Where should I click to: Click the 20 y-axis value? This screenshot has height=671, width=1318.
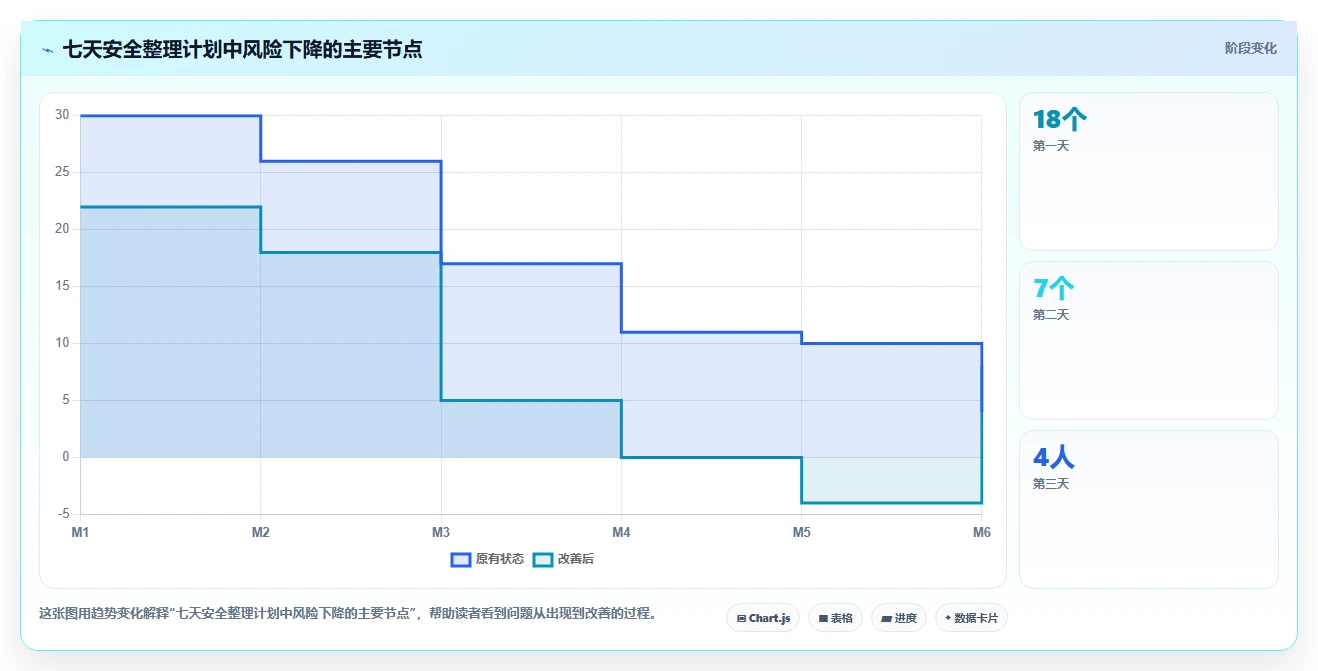(x=62, y=229)
